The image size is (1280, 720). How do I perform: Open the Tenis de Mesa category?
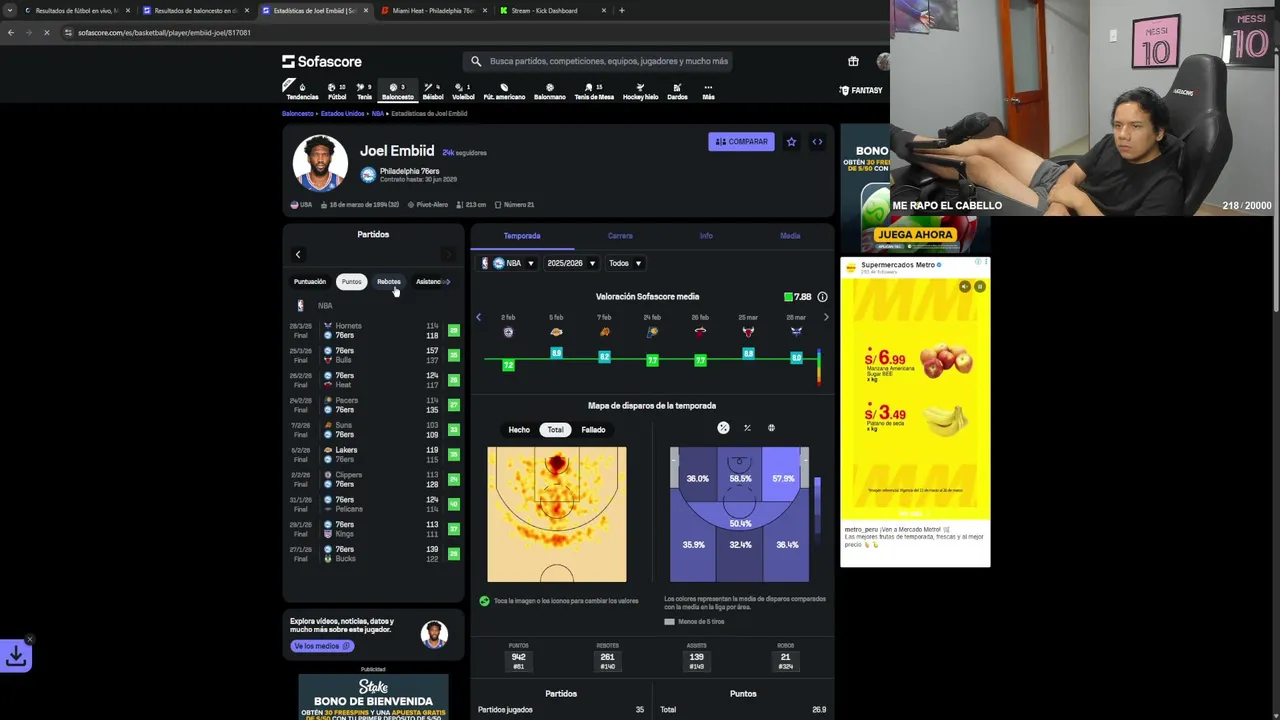[594, 91]
